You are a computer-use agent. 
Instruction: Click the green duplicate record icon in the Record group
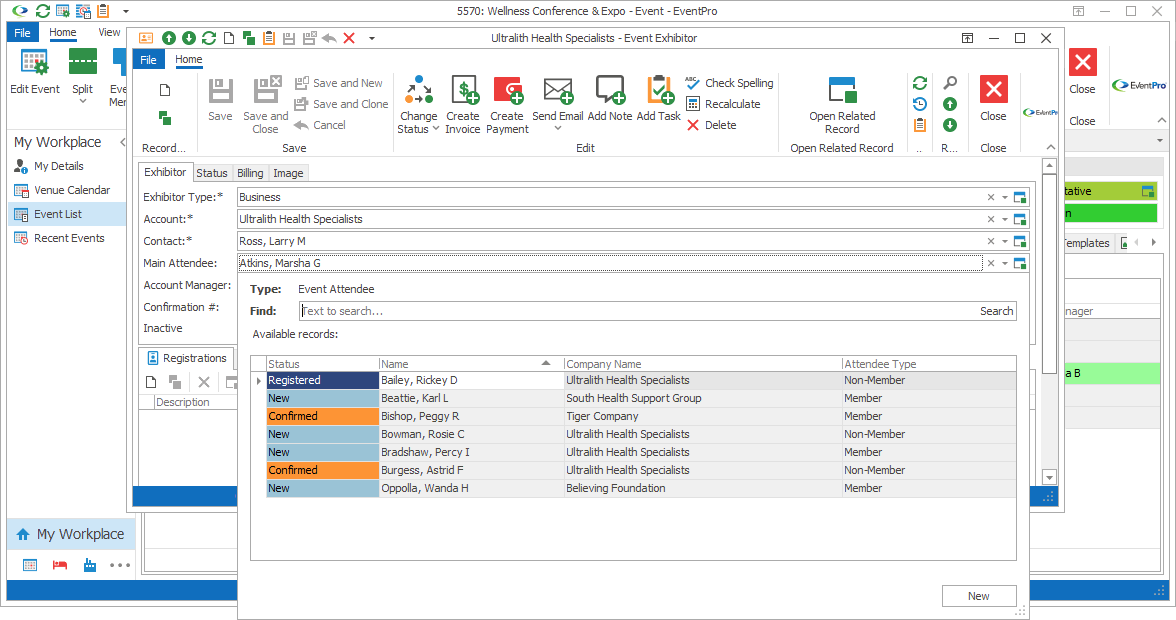click(x=165, y=118)
